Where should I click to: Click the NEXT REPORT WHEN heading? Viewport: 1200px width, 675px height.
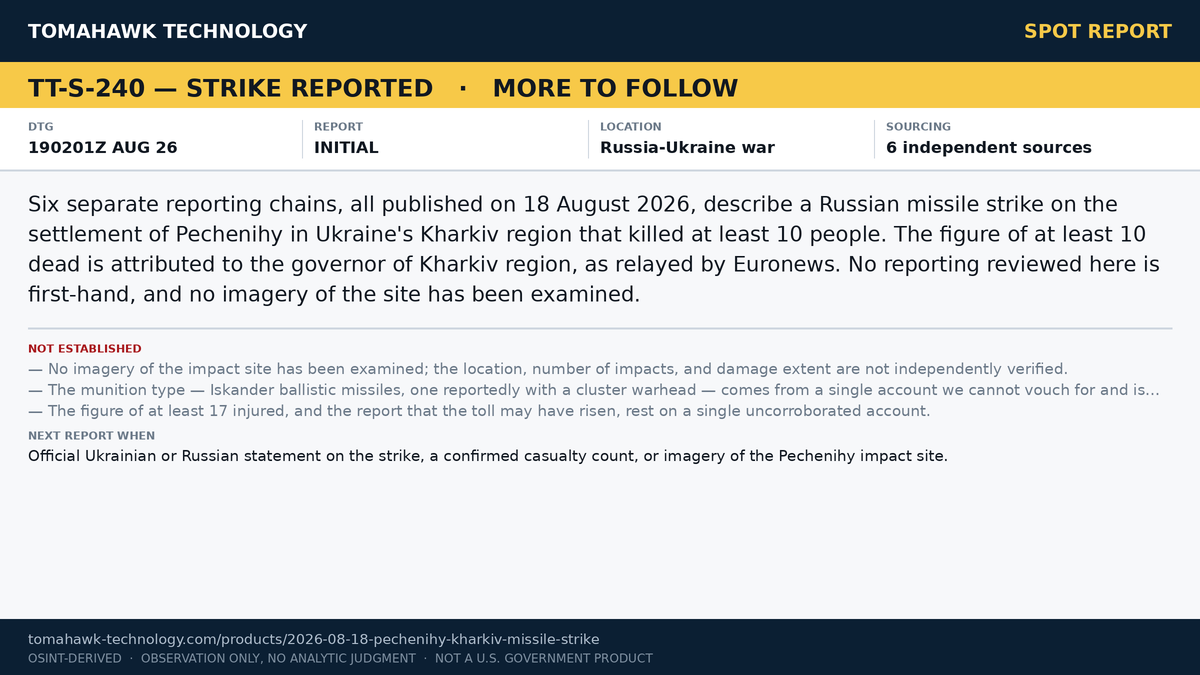click(x=91, y=436)
